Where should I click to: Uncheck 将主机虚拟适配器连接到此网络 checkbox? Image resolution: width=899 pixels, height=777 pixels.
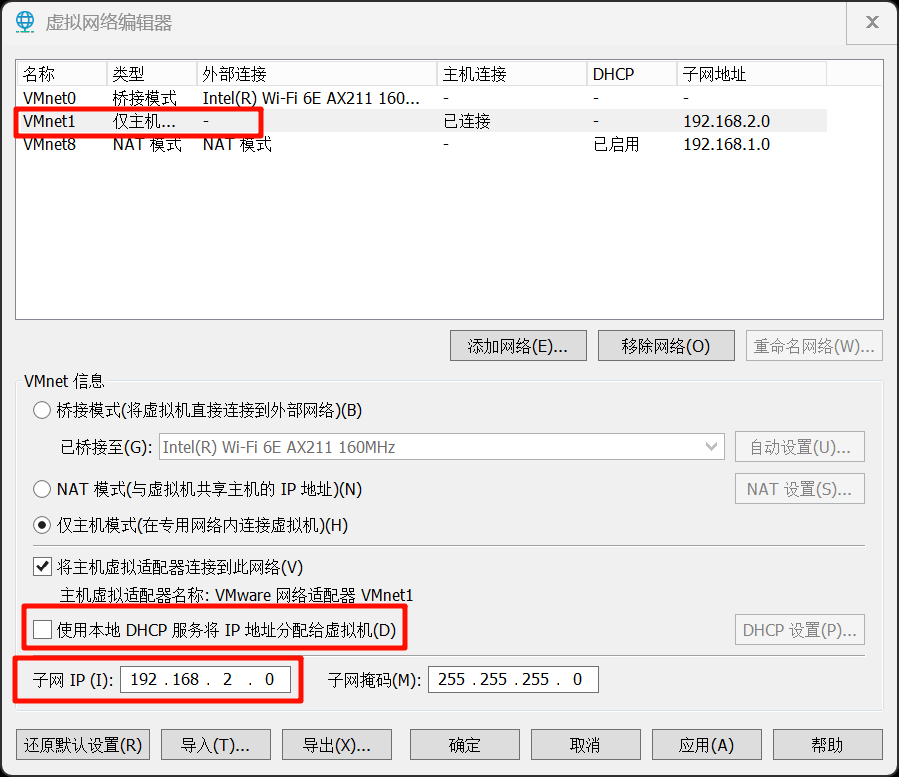pos(42,567)
